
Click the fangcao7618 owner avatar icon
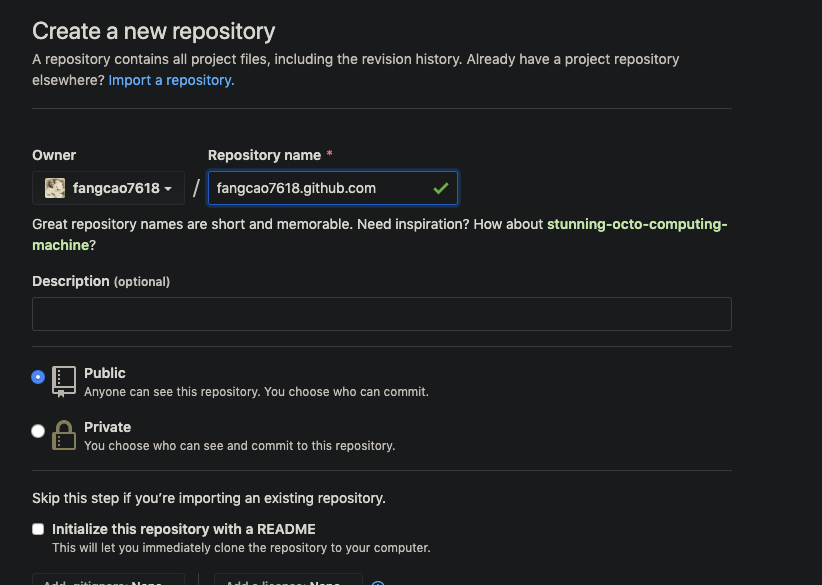[x=56, y=188]
